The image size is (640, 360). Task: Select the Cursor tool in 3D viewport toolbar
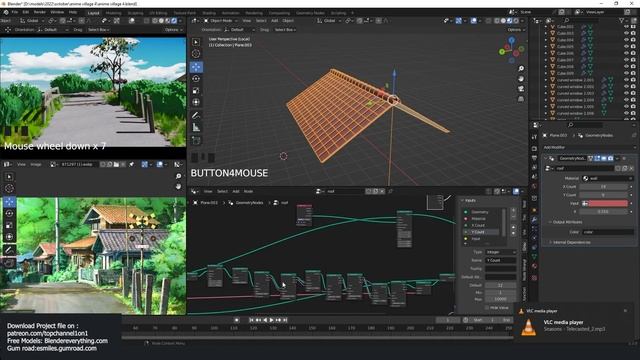pyautogui.click(x=196, y=53)
